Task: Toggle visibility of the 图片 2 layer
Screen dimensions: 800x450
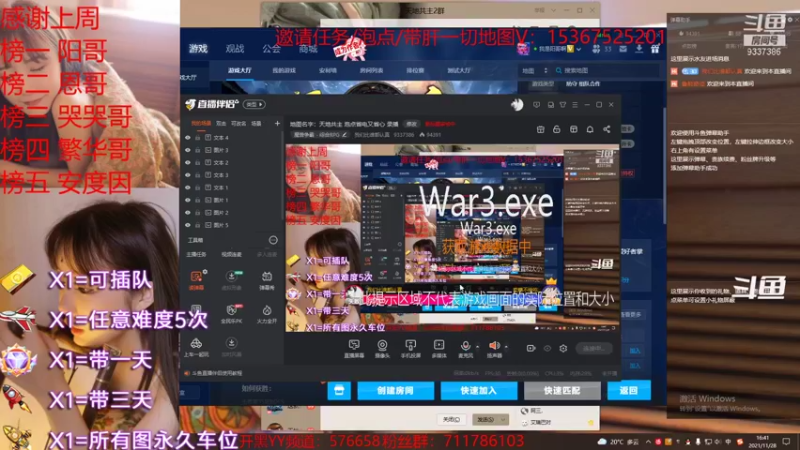Action: click(x=188, y=213)
